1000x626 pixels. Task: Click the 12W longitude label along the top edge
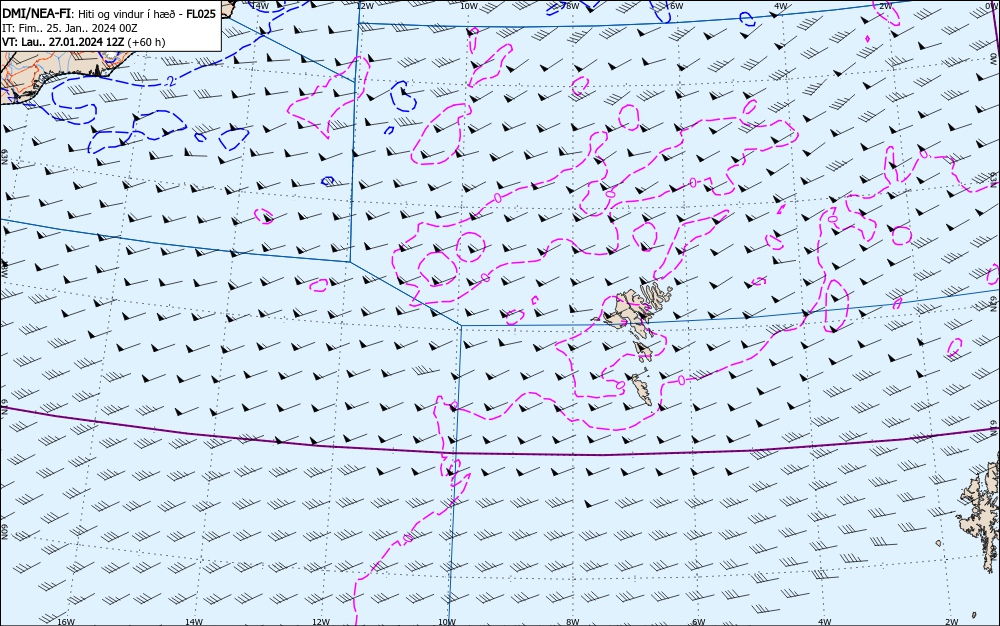coord(365,6)
